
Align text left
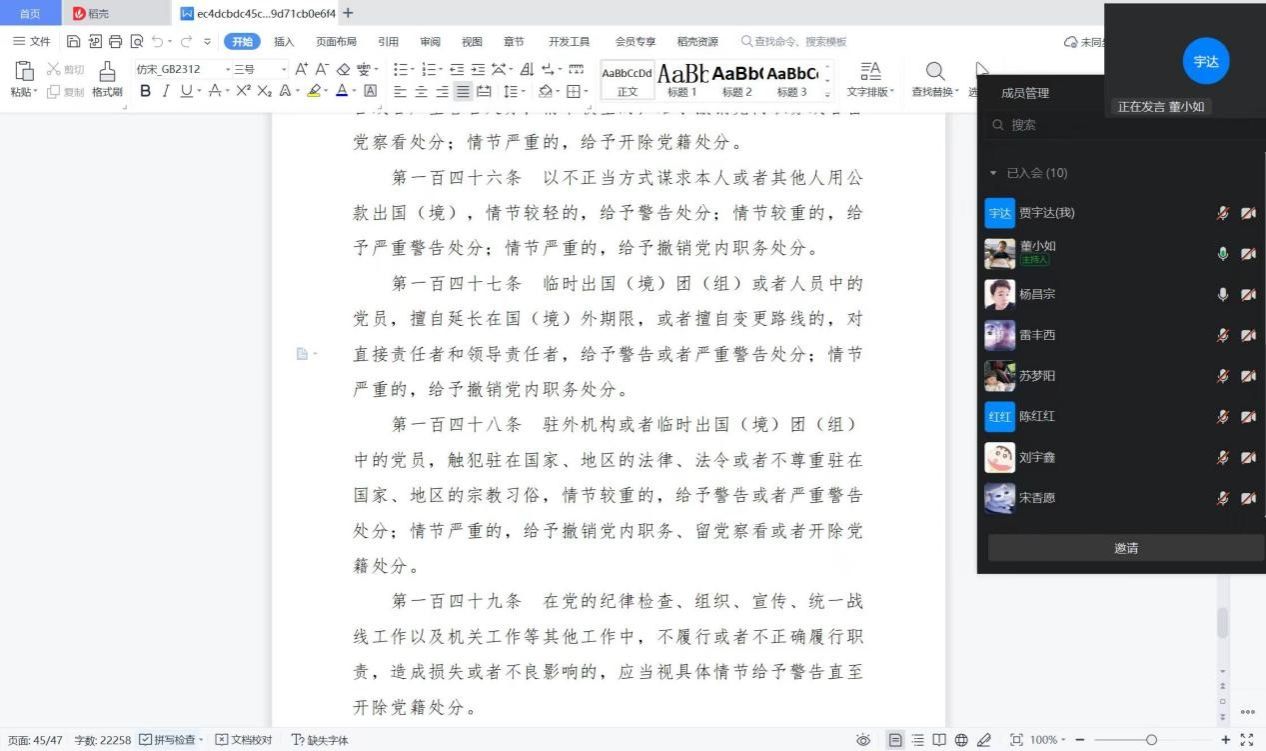(x=400, y=91)
